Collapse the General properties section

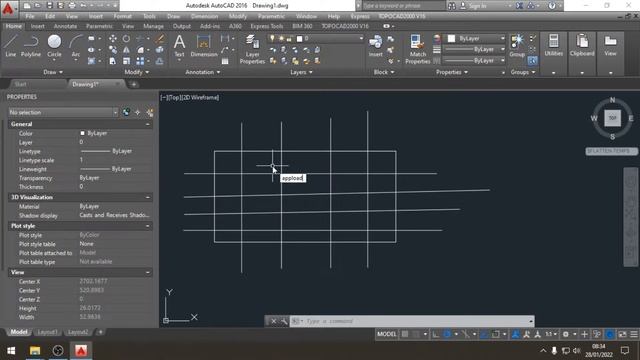click(148, 124)
